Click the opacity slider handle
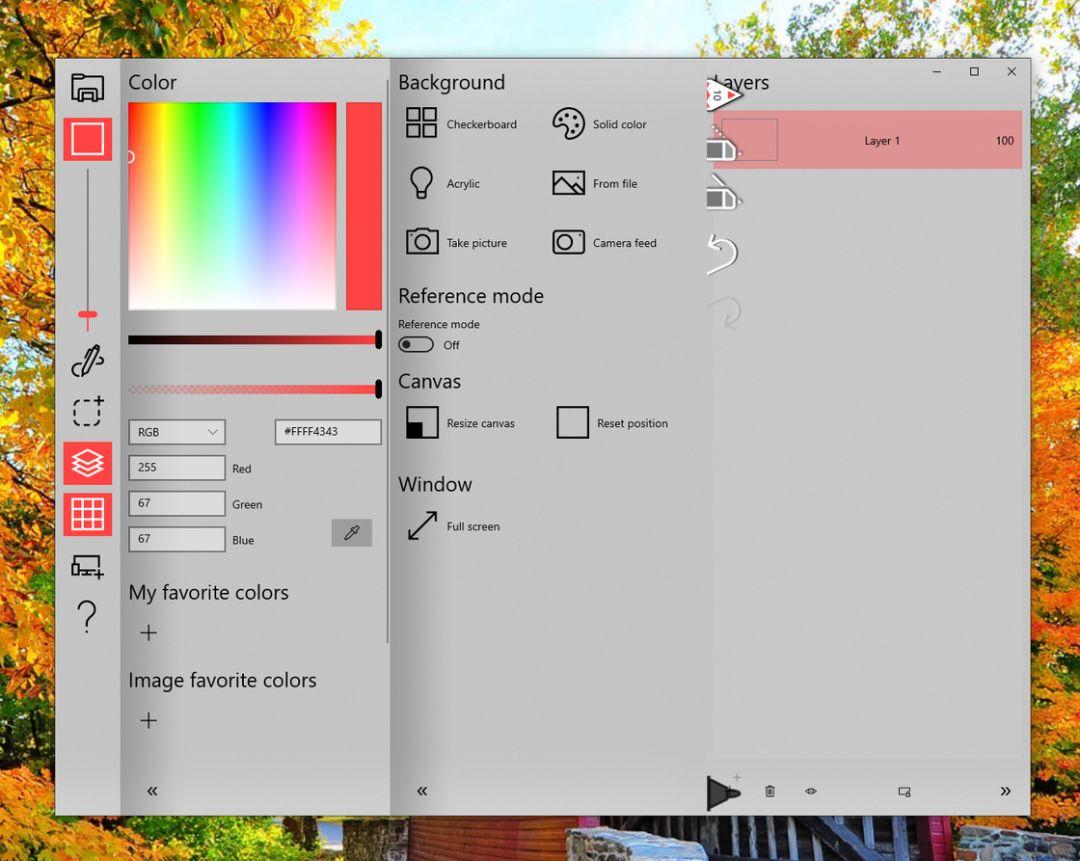Screen dimensions: 1080x861 click(x=378, y=389)
